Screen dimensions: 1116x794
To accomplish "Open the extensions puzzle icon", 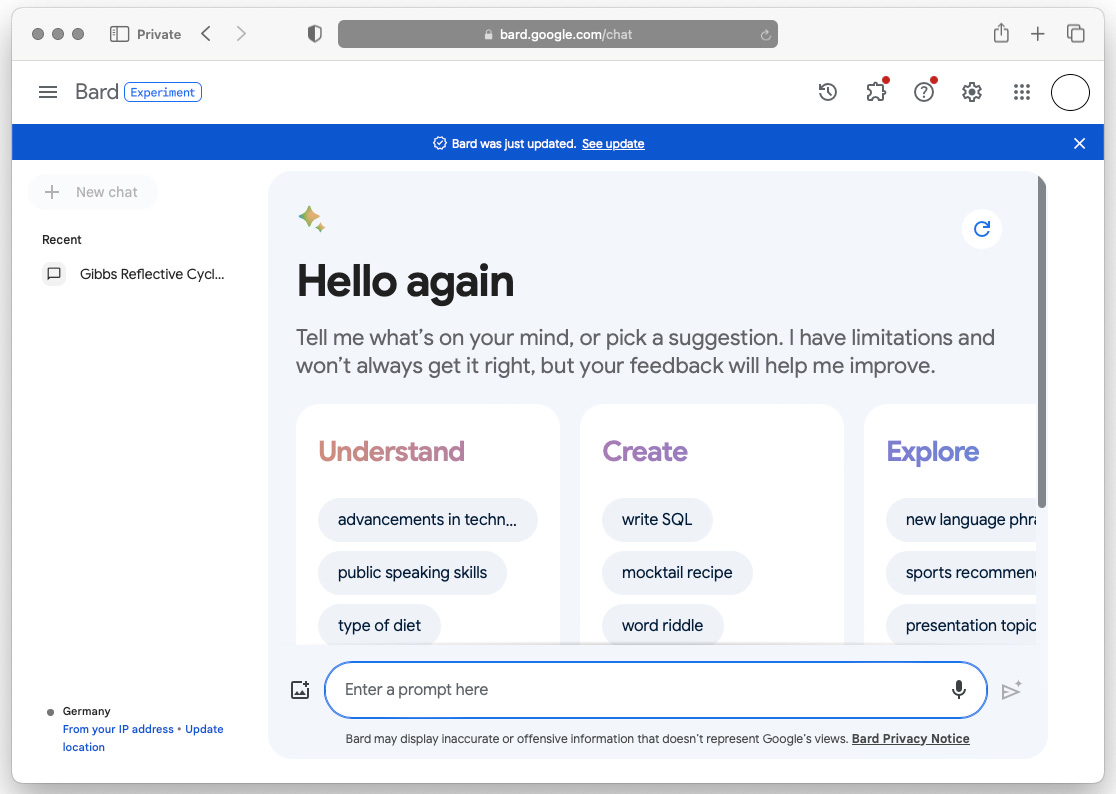I will (876, 92).
